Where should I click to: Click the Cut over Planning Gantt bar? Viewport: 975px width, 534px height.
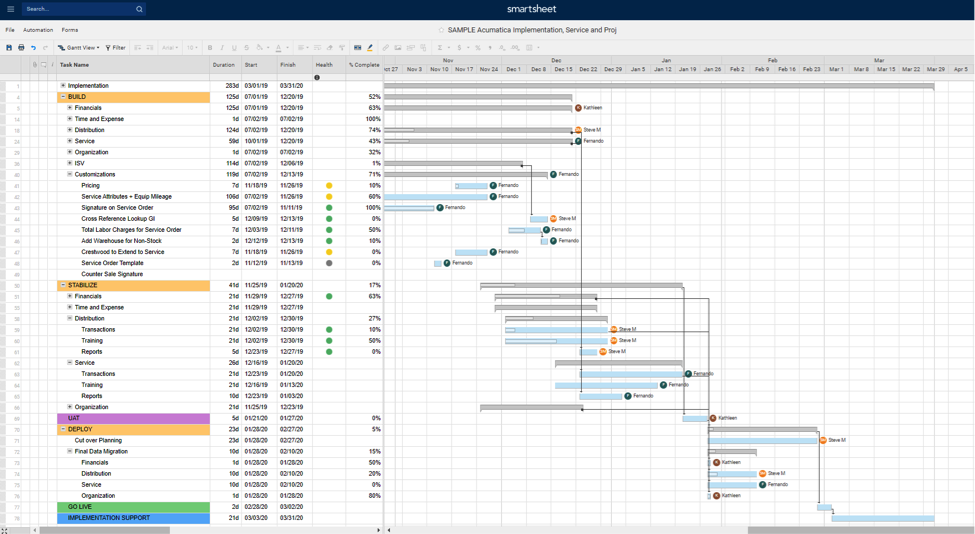pos(762,441)
